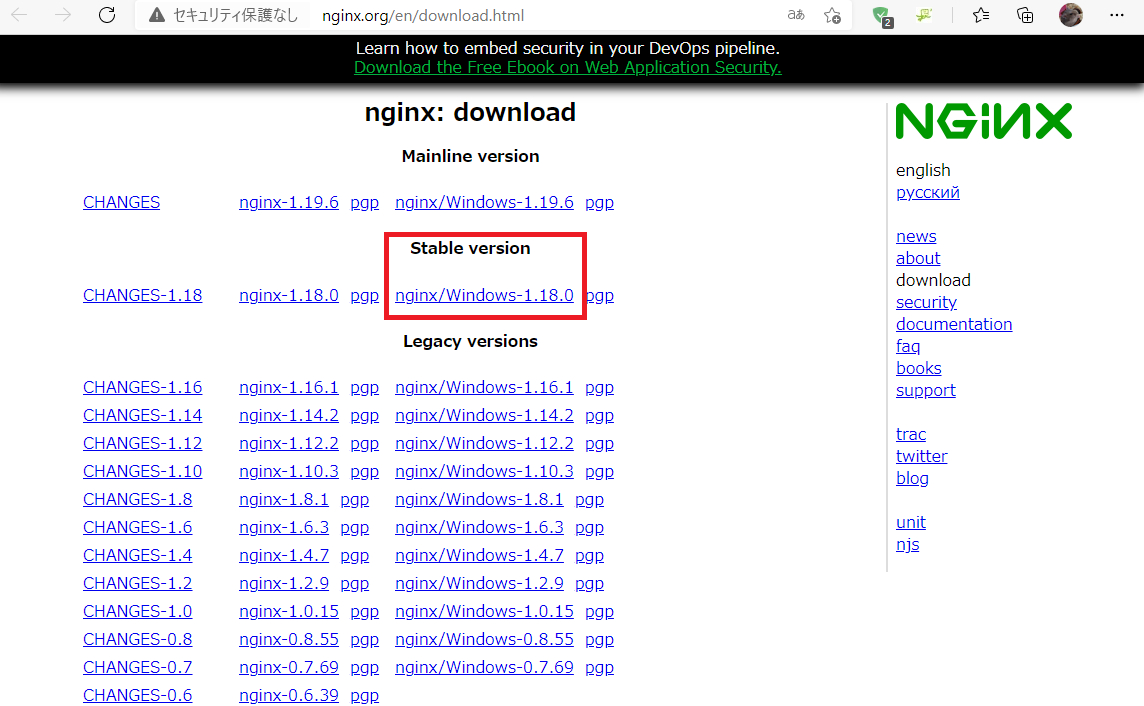The image size is (1144, 706).
Task: Download nginx-0.6.39 source
Action: [289, 695]
